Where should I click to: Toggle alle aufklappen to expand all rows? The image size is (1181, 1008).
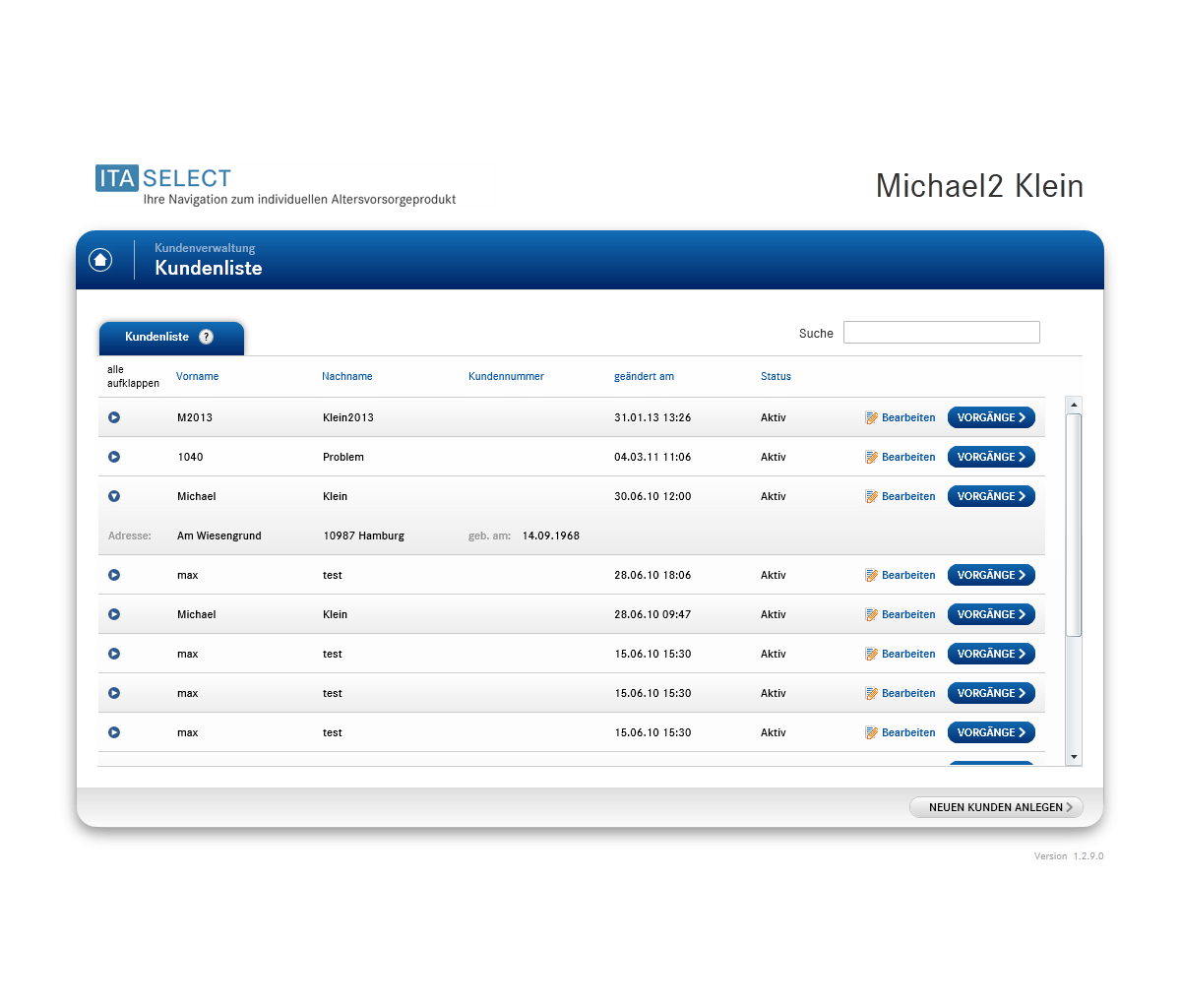pos(133,376)
